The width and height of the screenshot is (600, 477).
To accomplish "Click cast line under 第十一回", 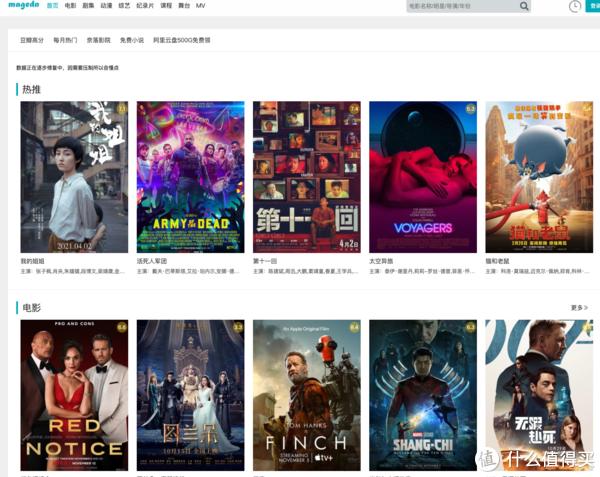I will tap(306, 271).
